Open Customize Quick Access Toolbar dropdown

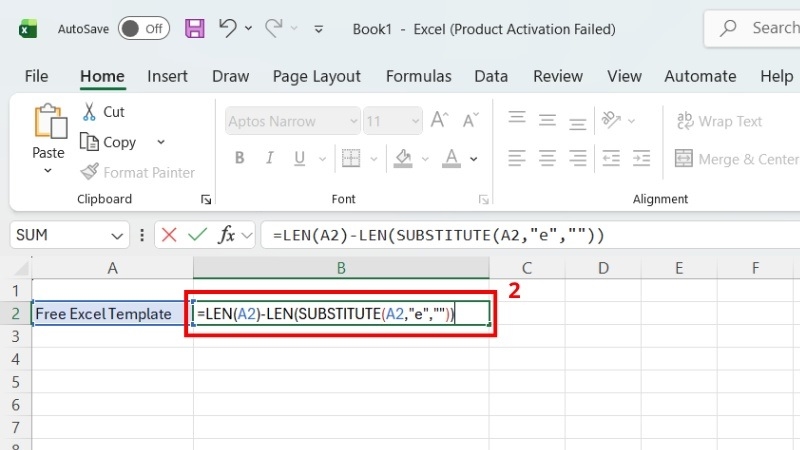tap(319, 29)
